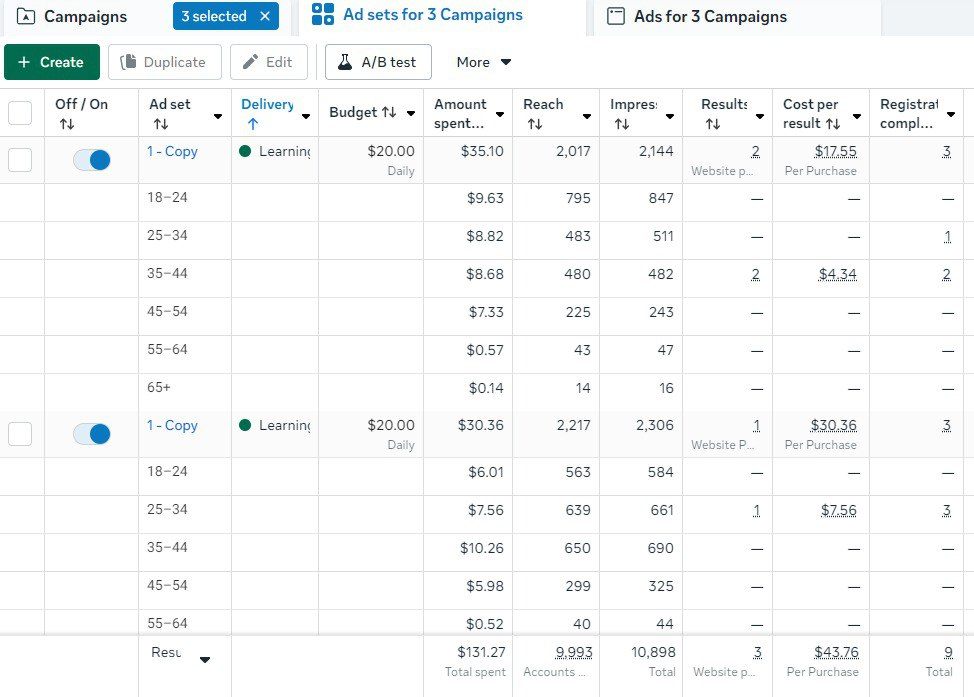
Task: Switch to Ads for 3 Campaigns tab
Action: (710, 17)
